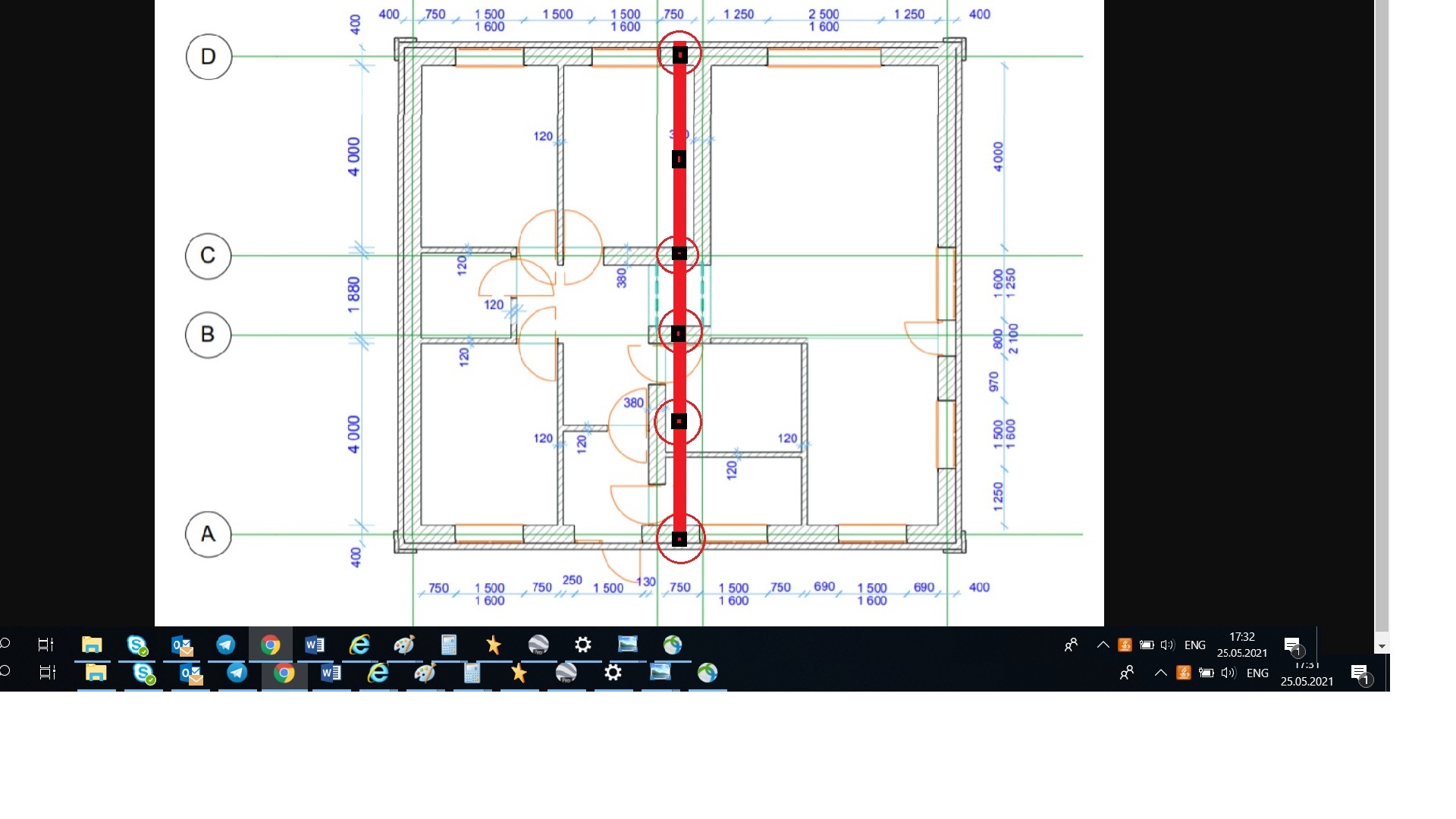1456x819 pixels.
Task: Open Paint from the bottom taskbar
Action: pos(425,673)
